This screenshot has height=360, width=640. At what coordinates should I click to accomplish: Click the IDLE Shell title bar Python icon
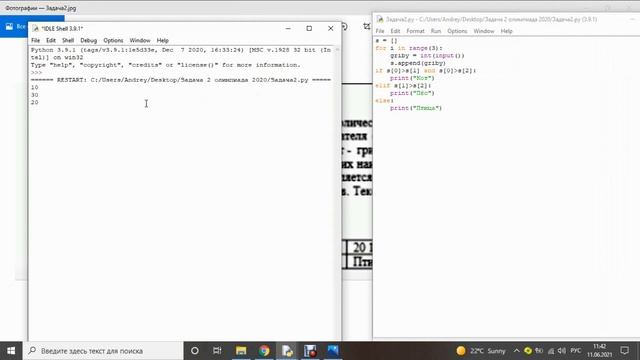pyautogui.click(x=36, y=28)
